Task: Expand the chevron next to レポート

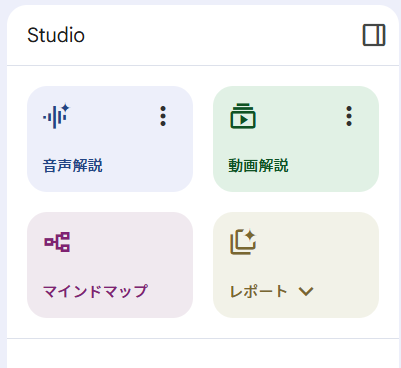Action: click(306, 292)
